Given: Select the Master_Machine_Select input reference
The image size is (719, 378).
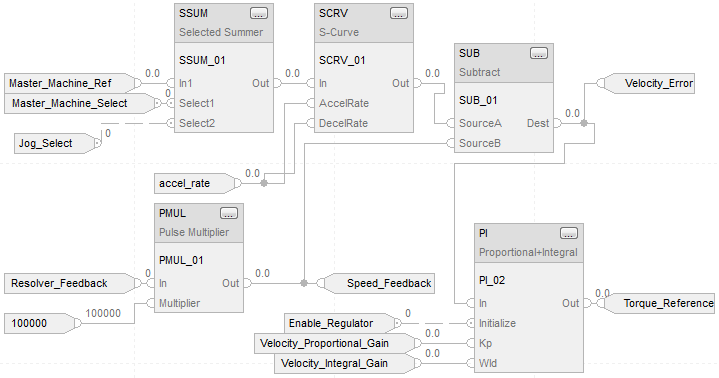Looking at the screenshot, I should coord(79,103).
